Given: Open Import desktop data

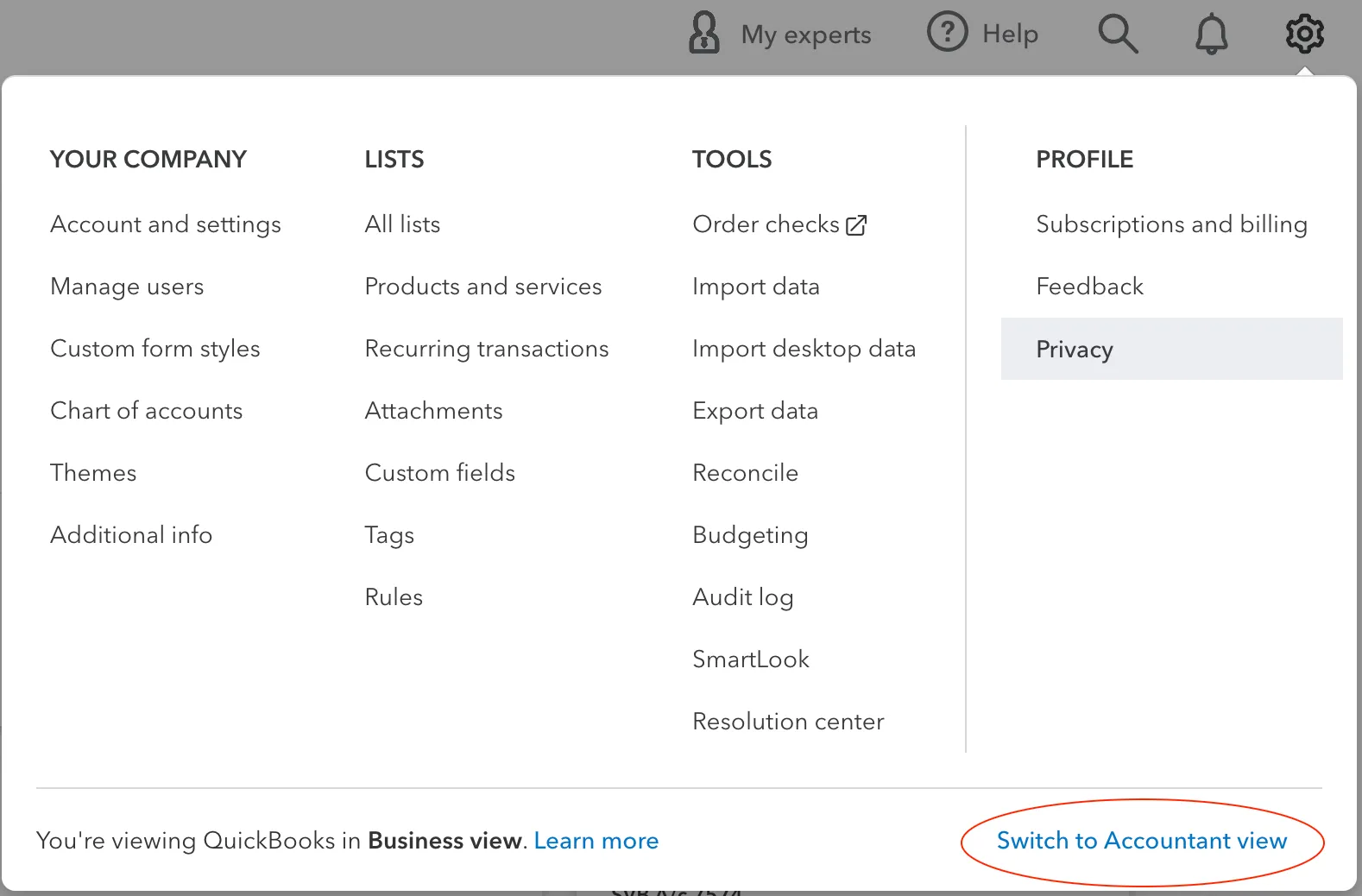Looking at the screenshot, I should 804,349.
